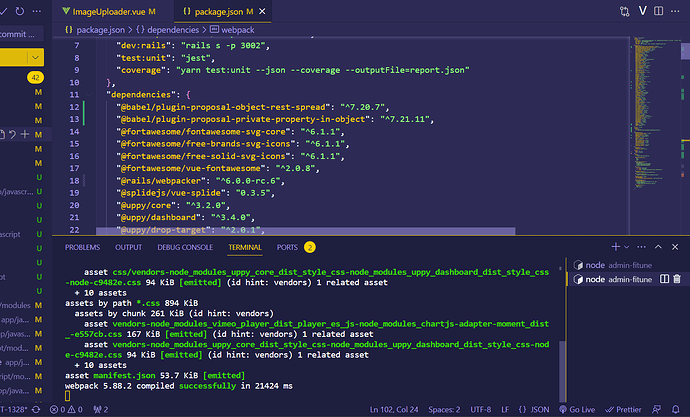This screenshot has width=690, height=417.
Task: Click "@splidejs/vue-splide" dependency text
Action: coord(171,193)
